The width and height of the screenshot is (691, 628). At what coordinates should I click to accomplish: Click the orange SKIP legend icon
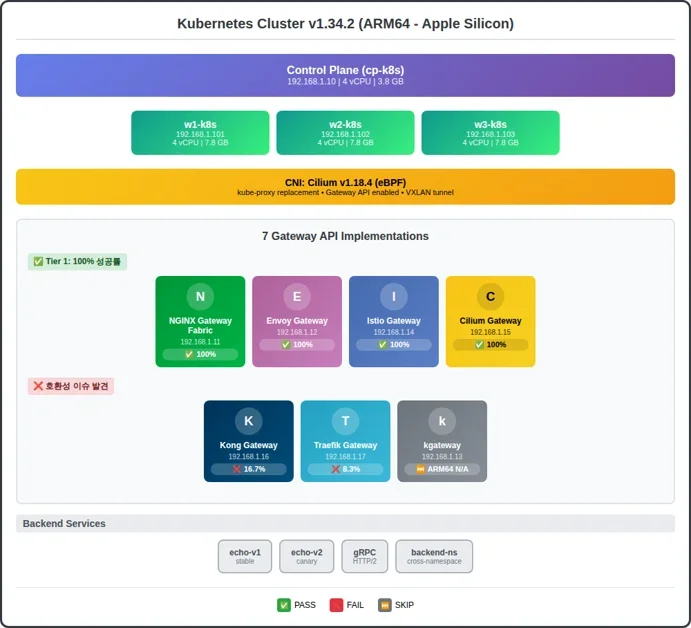[385, 605]
